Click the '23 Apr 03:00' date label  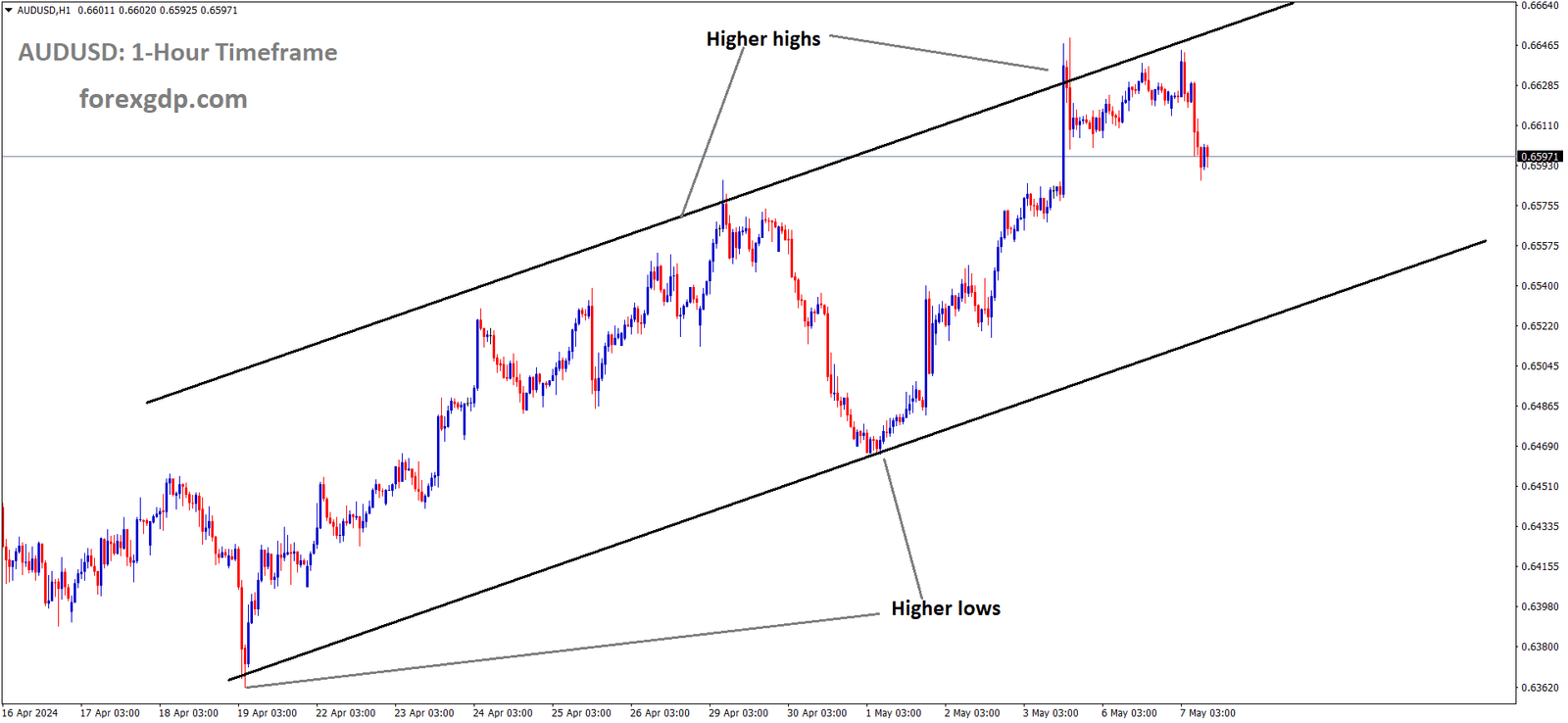pos(424,713)
